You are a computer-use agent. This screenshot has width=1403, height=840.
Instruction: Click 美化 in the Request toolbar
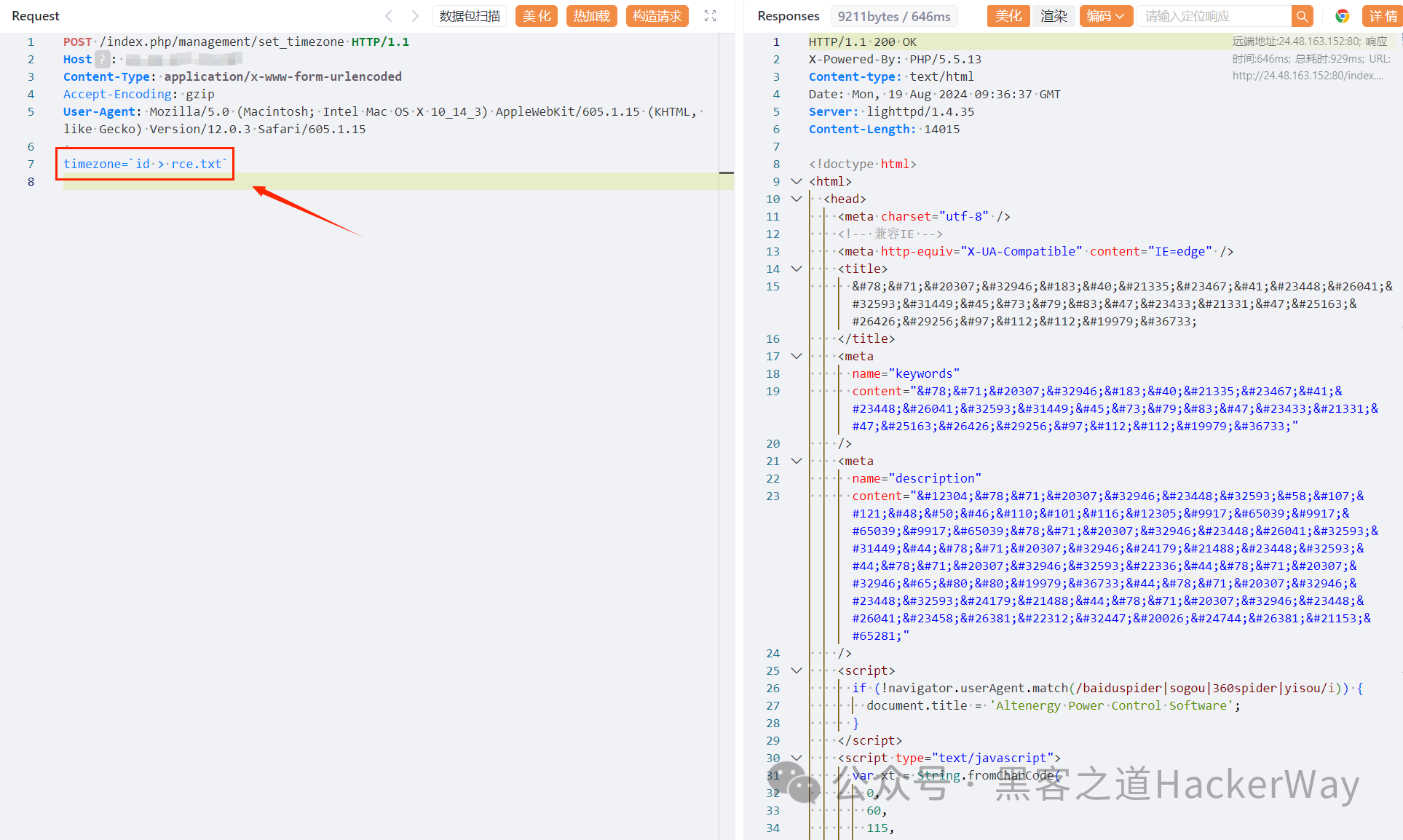point(537,16)
